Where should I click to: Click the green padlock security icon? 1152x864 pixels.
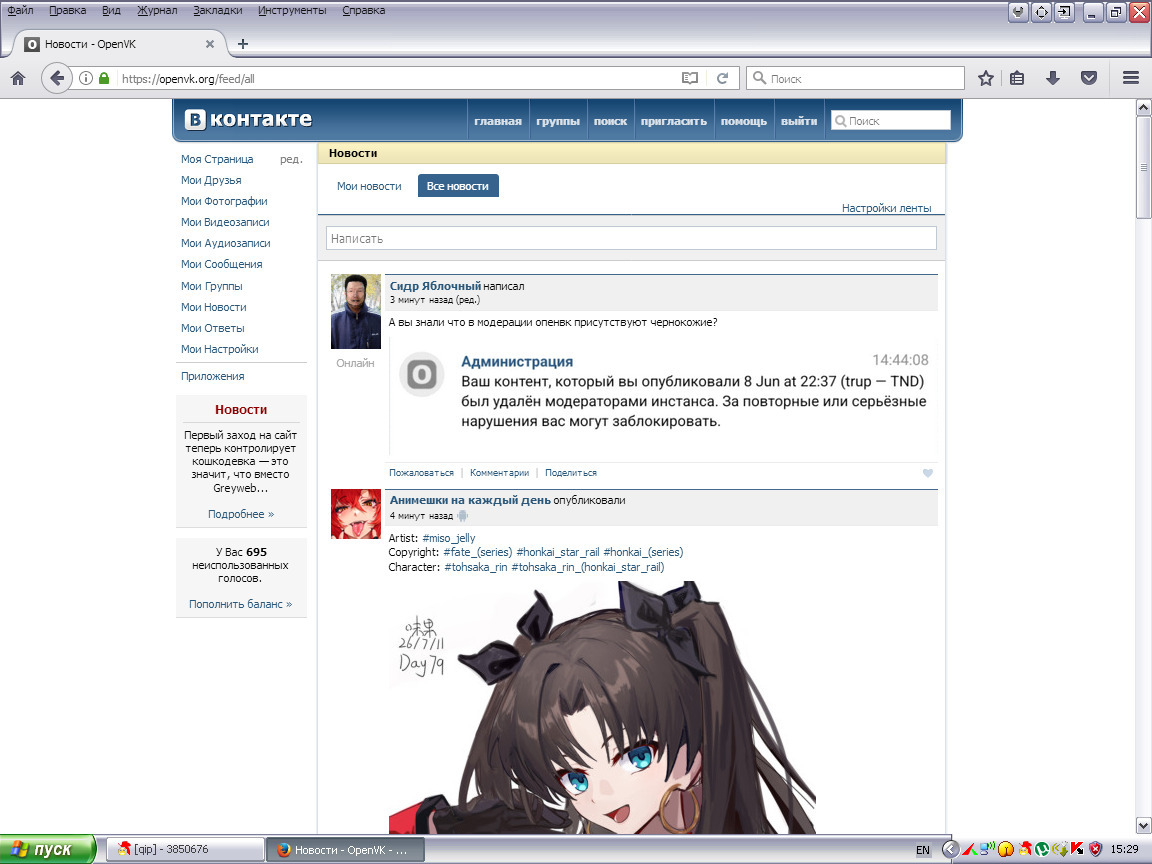(104, 78)
